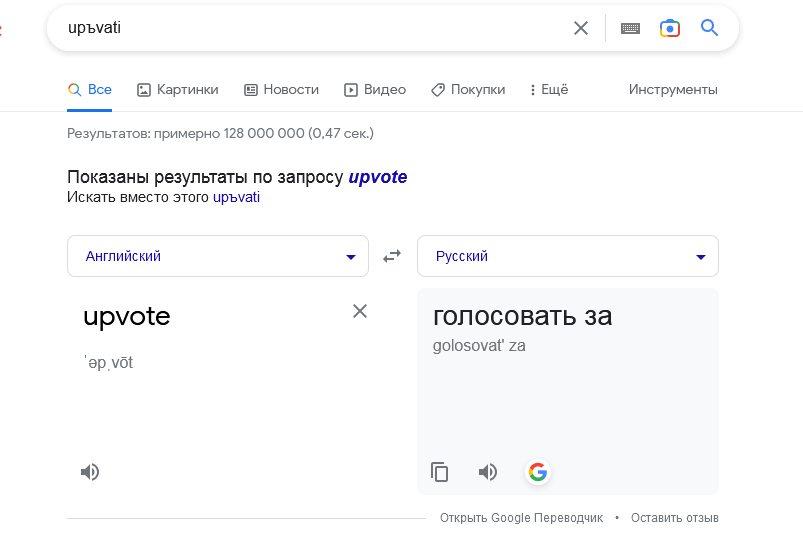Click Оставить отзыв feedback link
Viewport: 803px width, 539px height.
(x=674, y=518)
